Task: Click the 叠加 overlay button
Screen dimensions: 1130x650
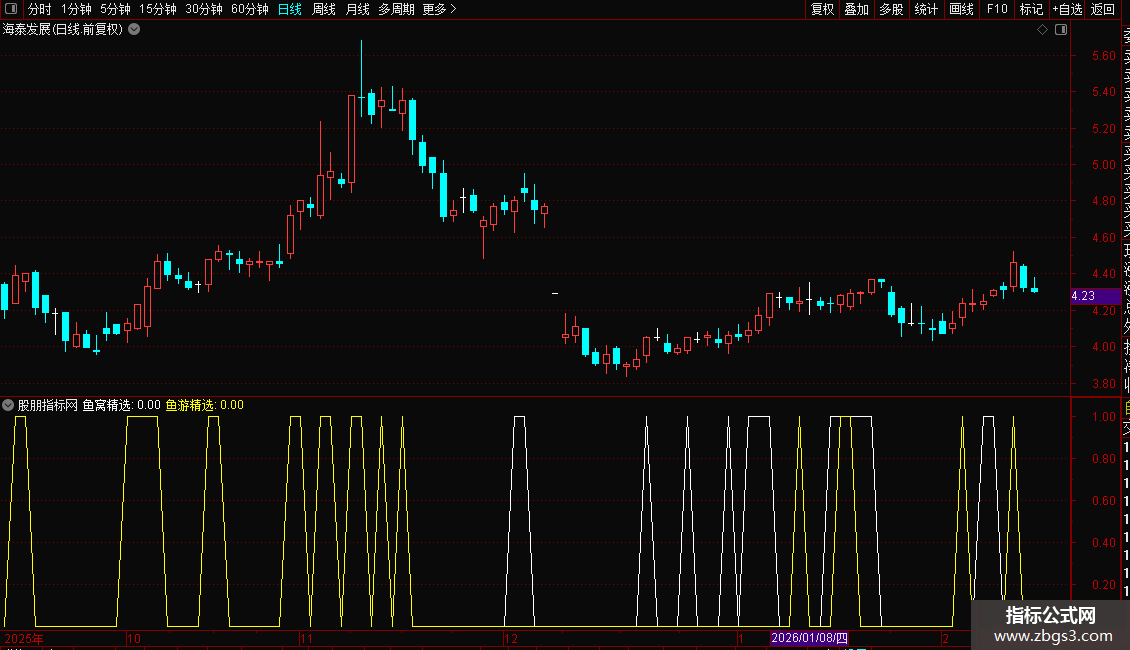Action: coord(857,9)
